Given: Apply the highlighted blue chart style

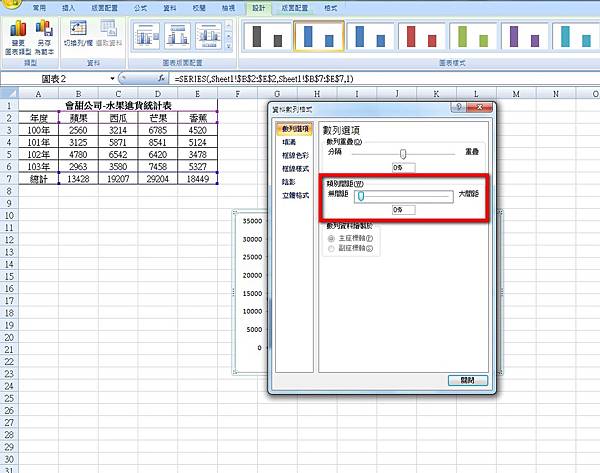Looking at the screenshot, I should coord(319,36).
